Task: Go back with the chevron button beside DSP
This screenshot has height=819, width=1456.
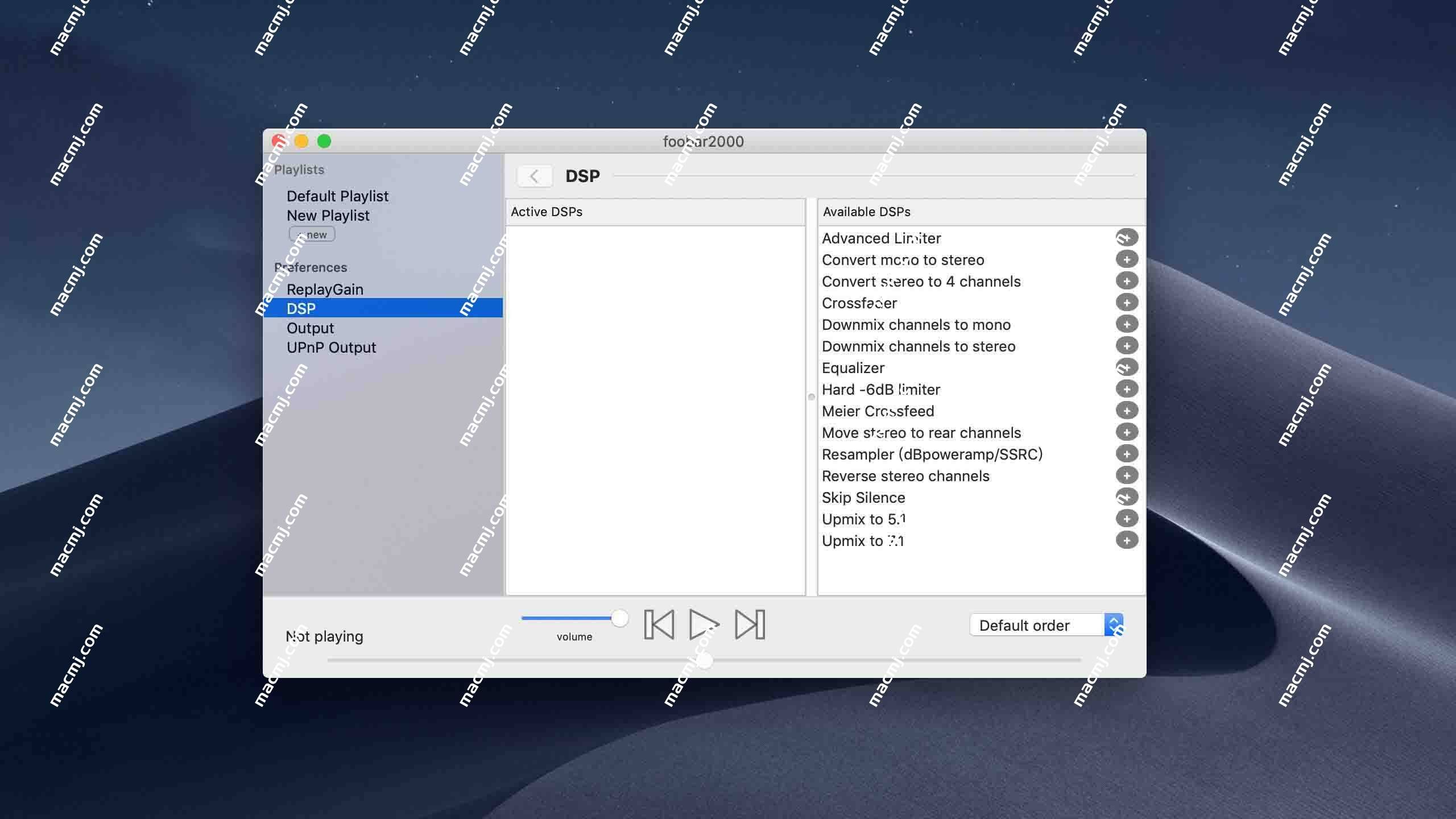Action: (534, 176)
